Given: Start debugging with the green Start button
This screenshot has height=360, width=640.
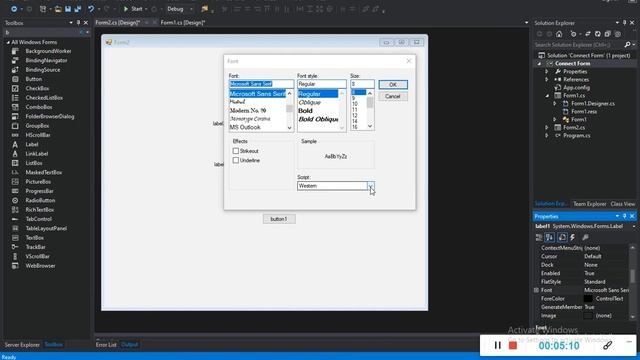Looking at the screenshot, I should (x=133, y=9).
